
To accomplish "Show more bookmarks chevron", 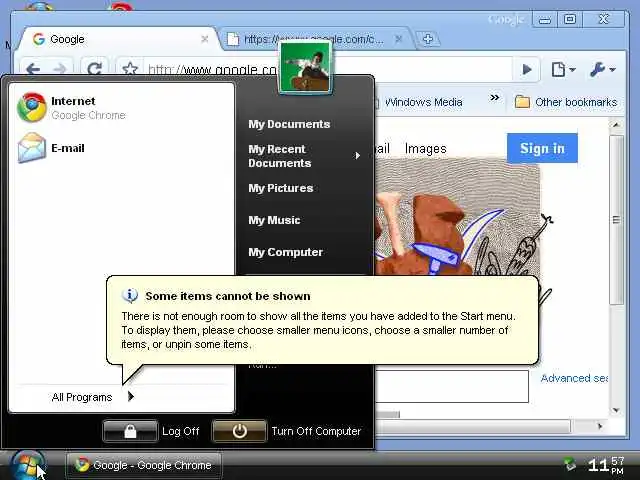I will [x=494, y=98].
